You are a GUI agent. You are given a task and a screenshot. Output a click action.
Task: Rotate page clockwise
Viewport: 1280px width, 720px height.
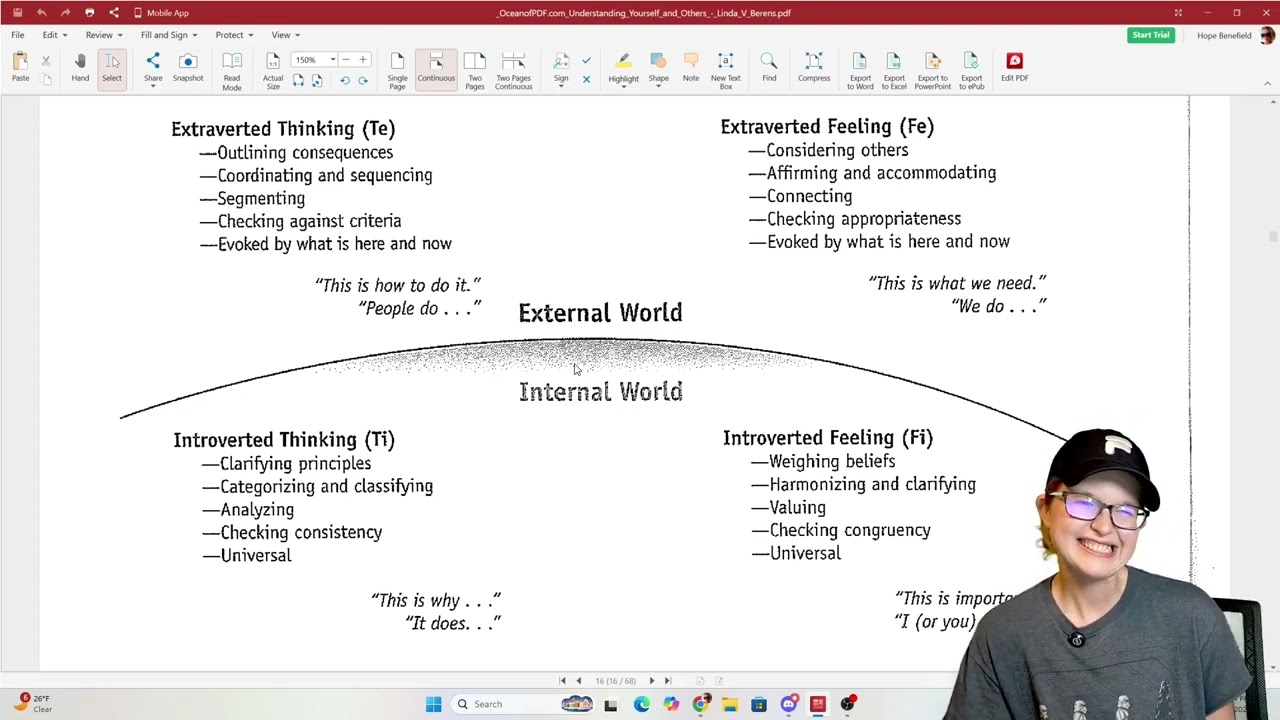pos(363,80)
